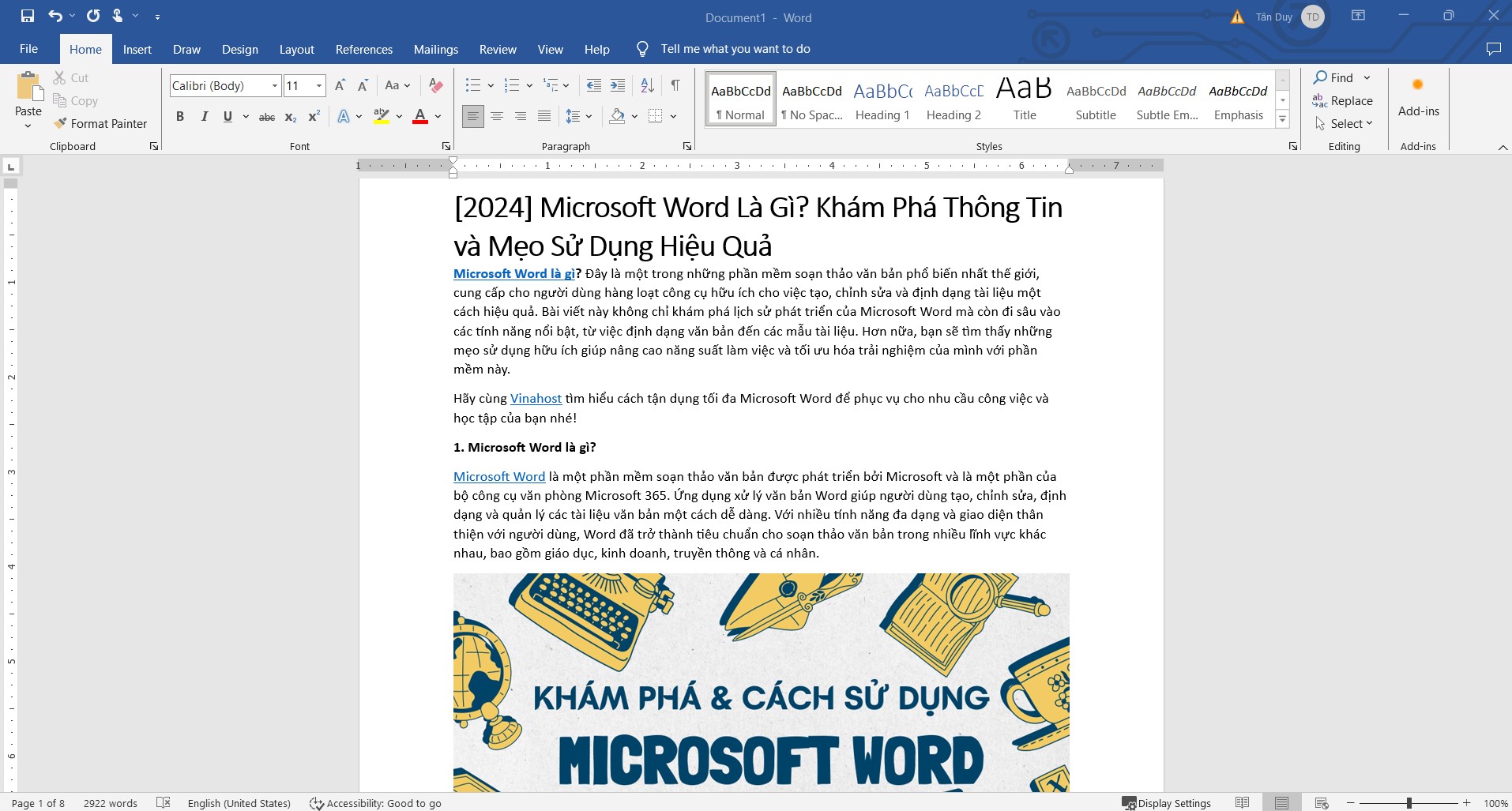Click the Microsoft Word banner image
Screen dimensions: 1512x811
761,683
